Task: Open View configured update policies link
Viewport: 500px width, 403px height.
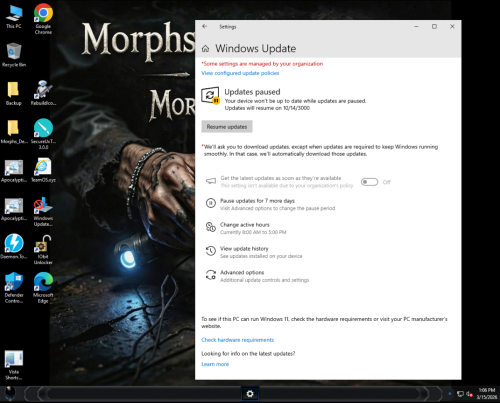Action: [240, 73]
